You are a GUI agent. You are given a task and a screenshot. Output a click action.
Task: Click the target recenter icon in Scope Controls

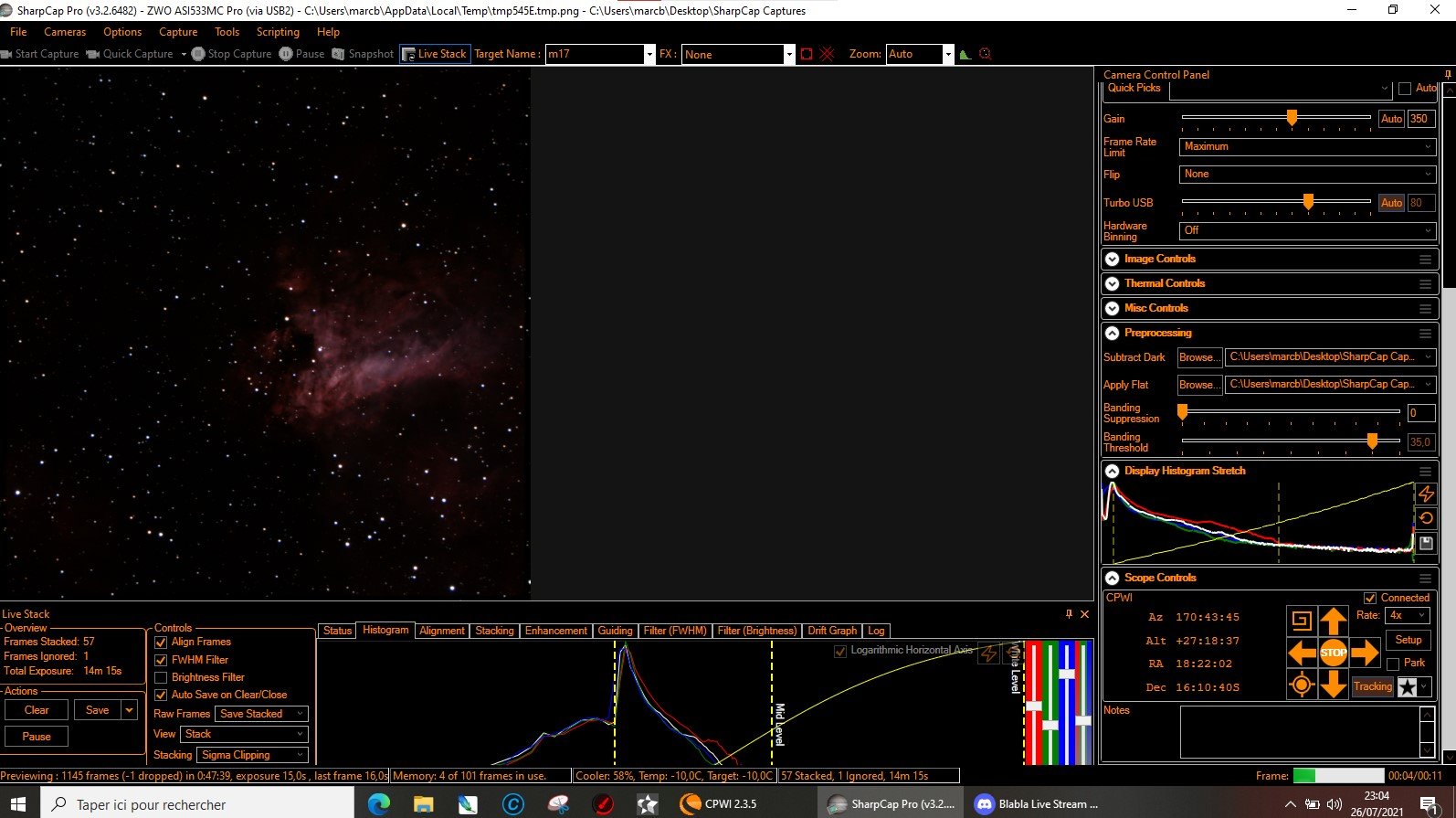(x=1302, y=684)
